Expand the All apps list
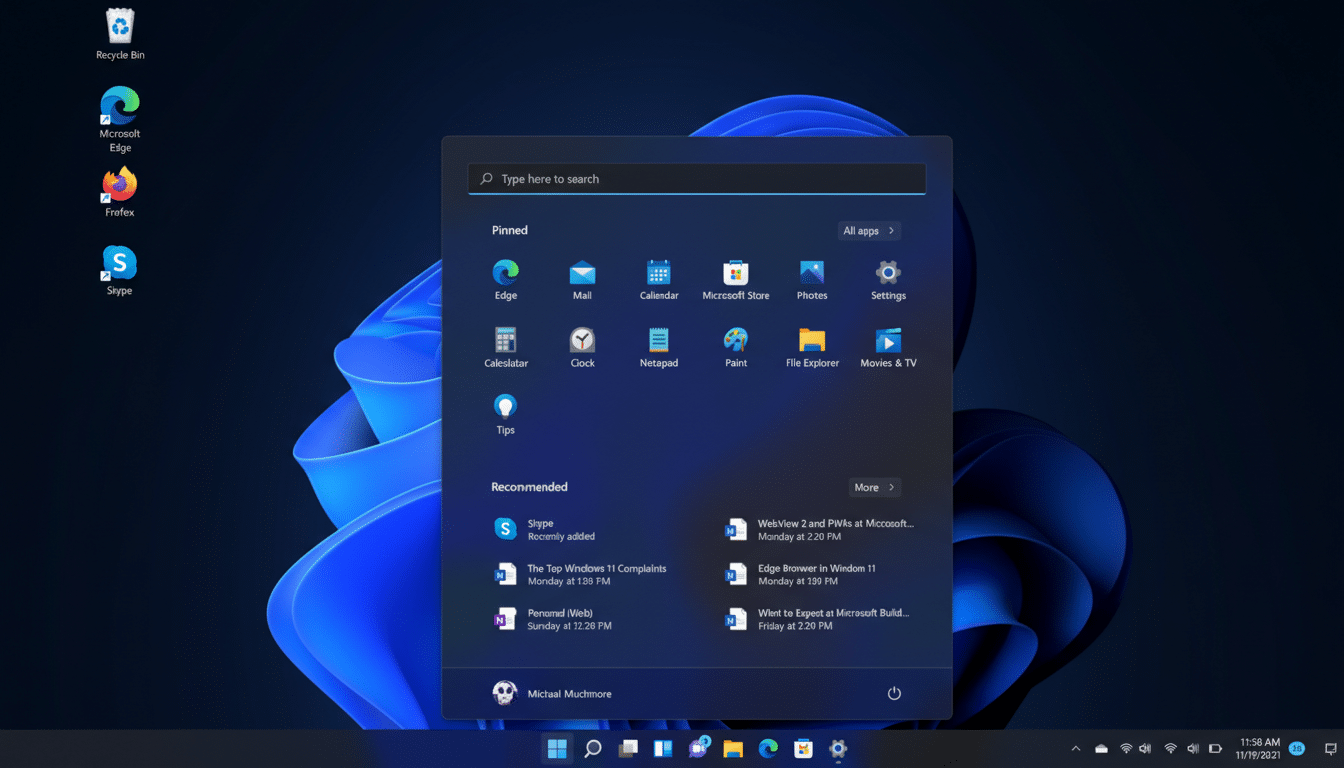1344x768 pixels. 868,230
